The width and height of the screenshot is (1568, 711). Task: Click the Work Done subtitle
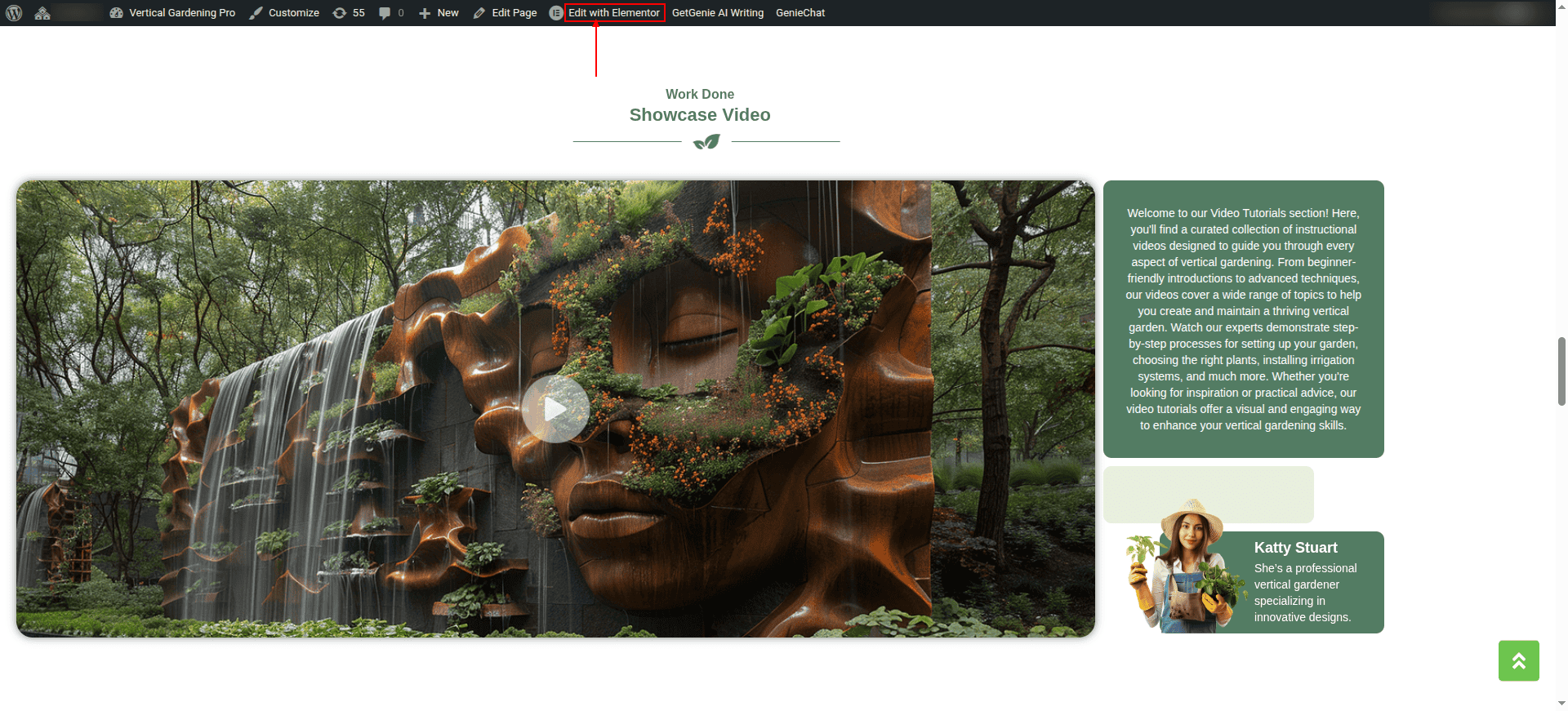point(700,95)
